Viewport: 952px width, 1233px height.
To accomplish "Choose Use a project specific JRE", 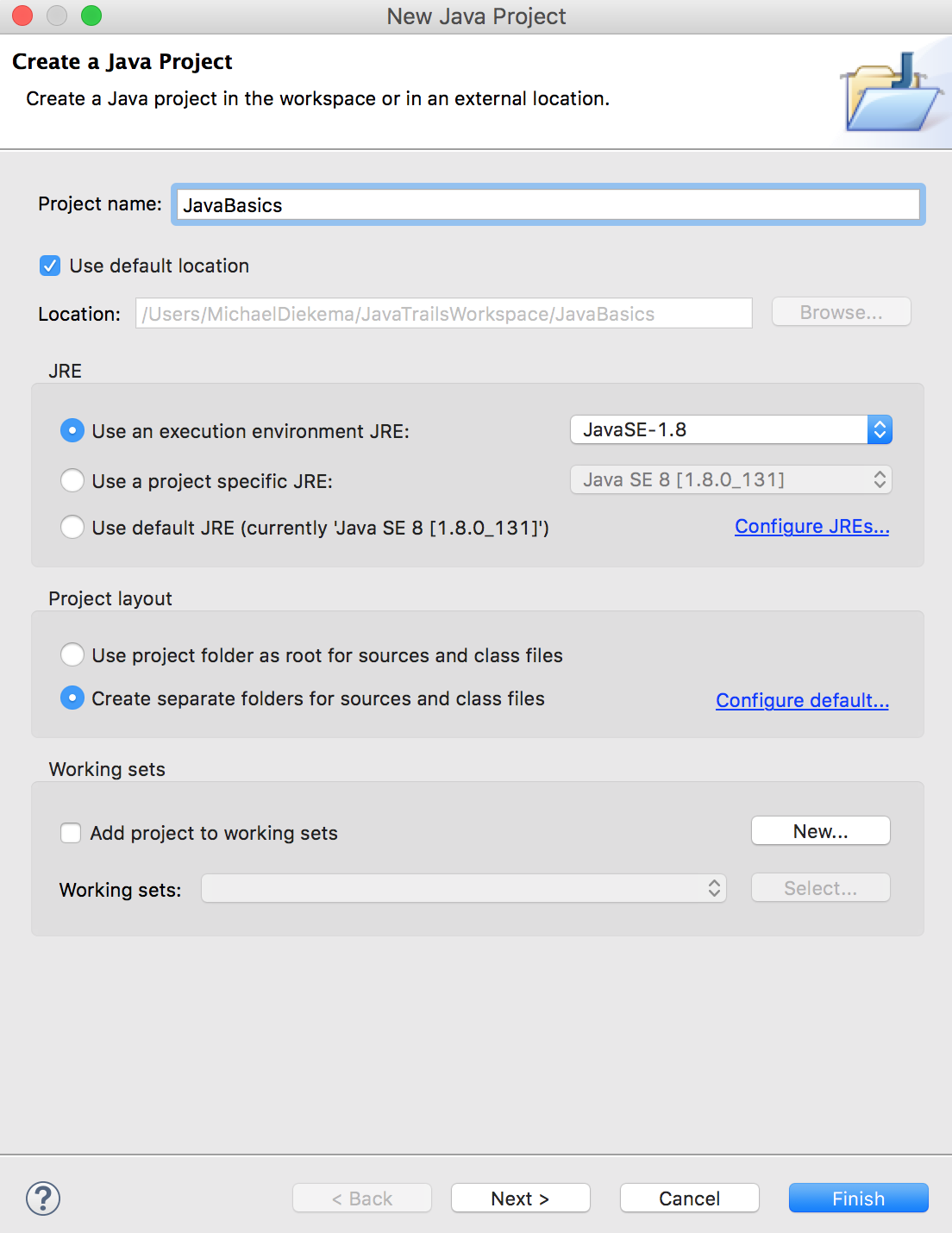I will coord(72,480).
